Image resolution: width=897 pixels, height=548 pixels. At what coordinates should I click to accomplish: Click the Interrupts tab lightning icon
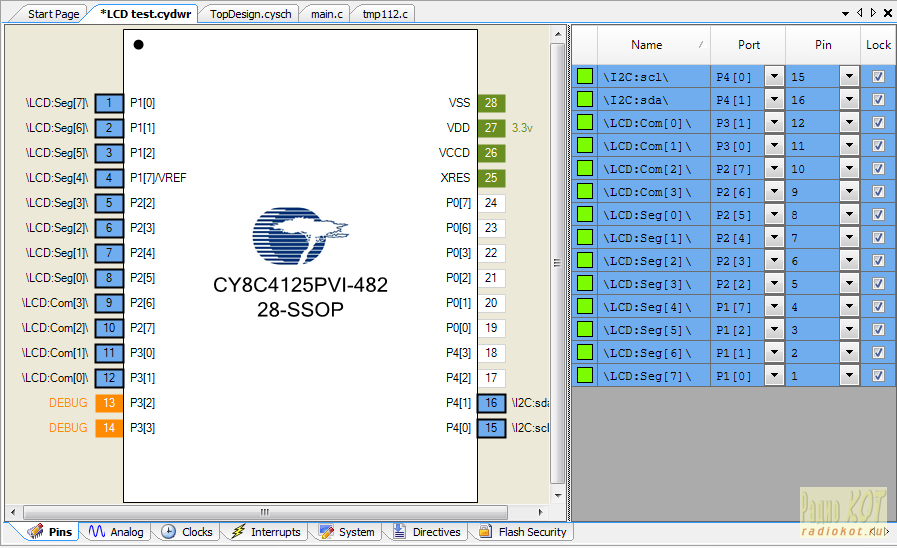pos(238,531)
